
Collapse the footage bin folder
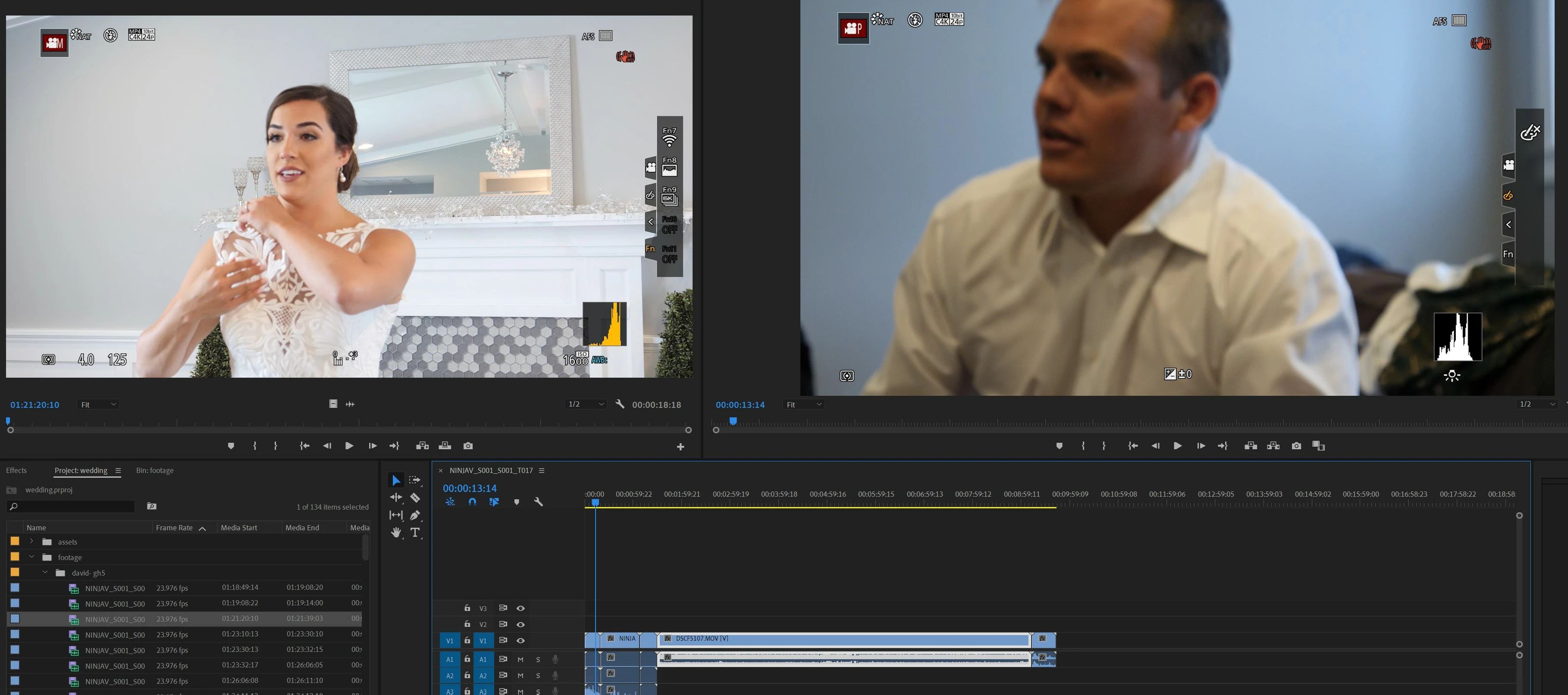tap(31, 557)
